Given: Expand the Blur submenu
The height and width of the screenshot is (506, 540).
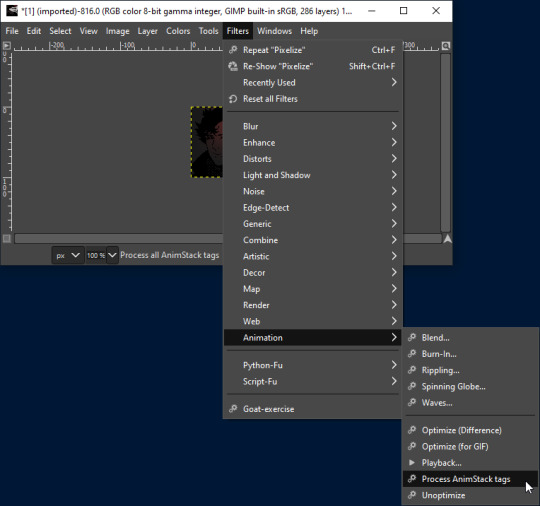Looking at the screenshot, I should point(312,126).
